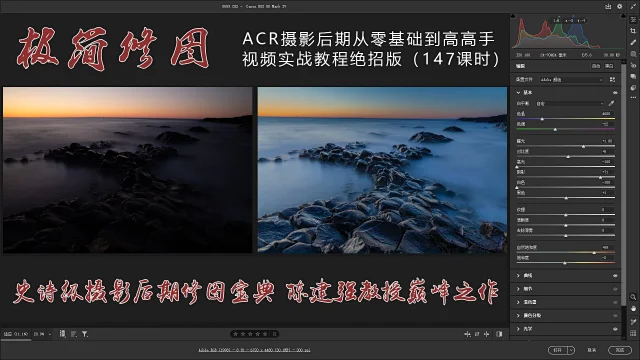
Task: Toggle visibility eye of Curve panel
Action: click(x=615, y=276)
